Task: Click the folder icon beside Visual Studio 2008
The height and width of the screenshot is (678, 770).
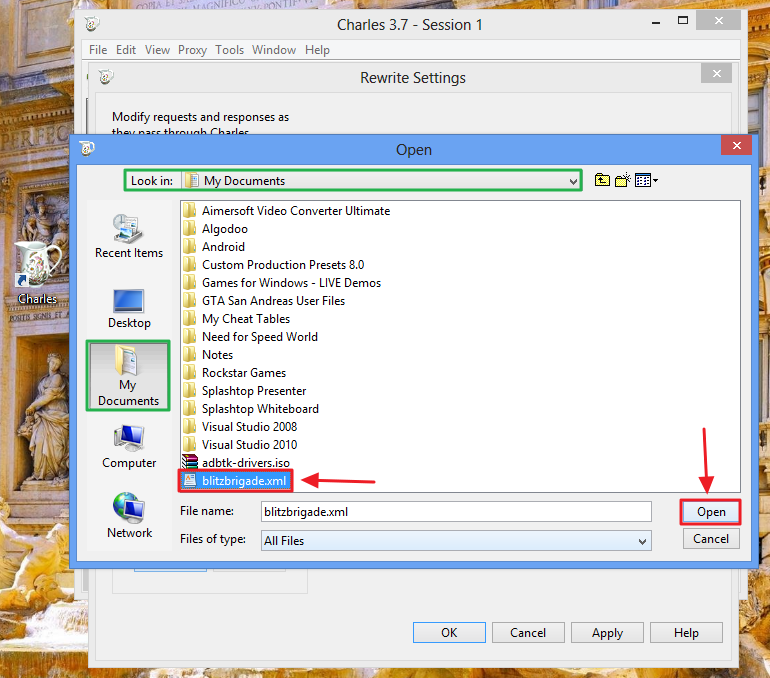Action: tap(190, 426)
